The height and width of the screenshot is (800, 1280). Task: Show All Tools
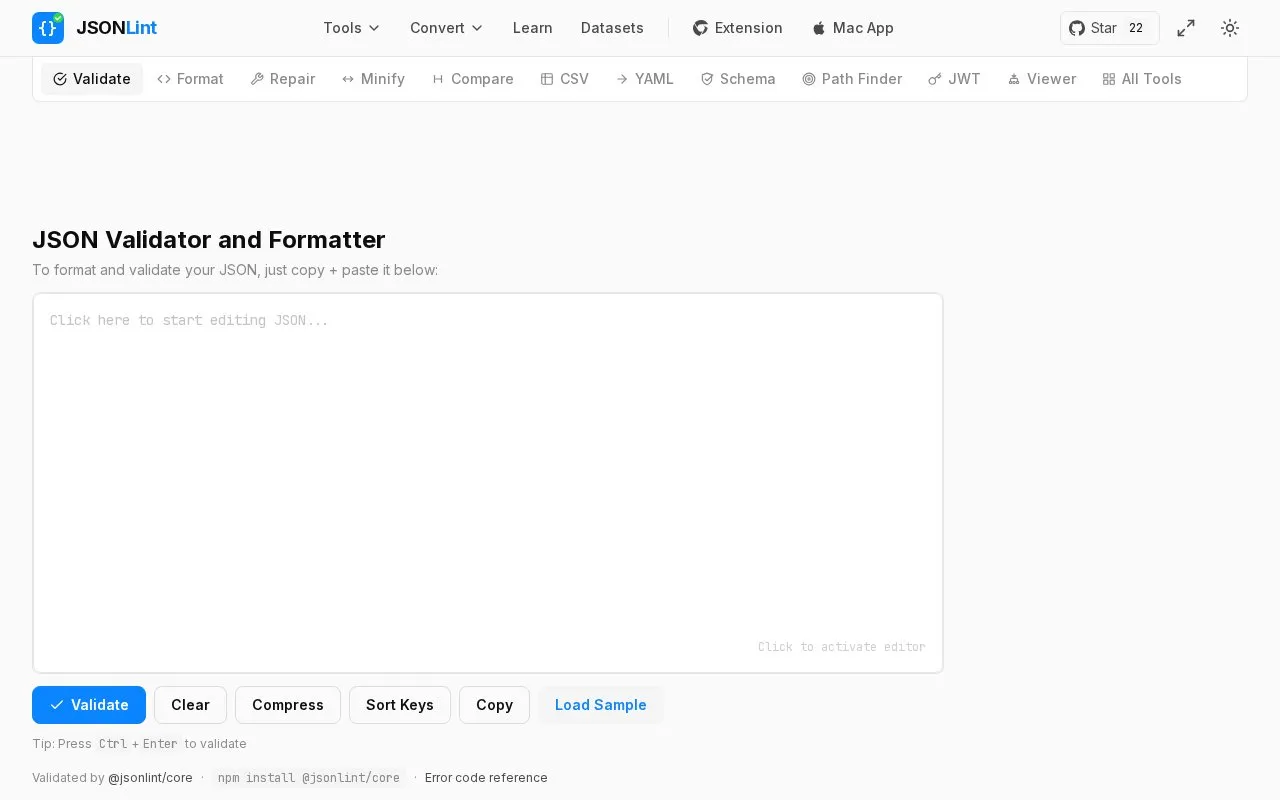pyautogui.click(x=1142, y=79)
